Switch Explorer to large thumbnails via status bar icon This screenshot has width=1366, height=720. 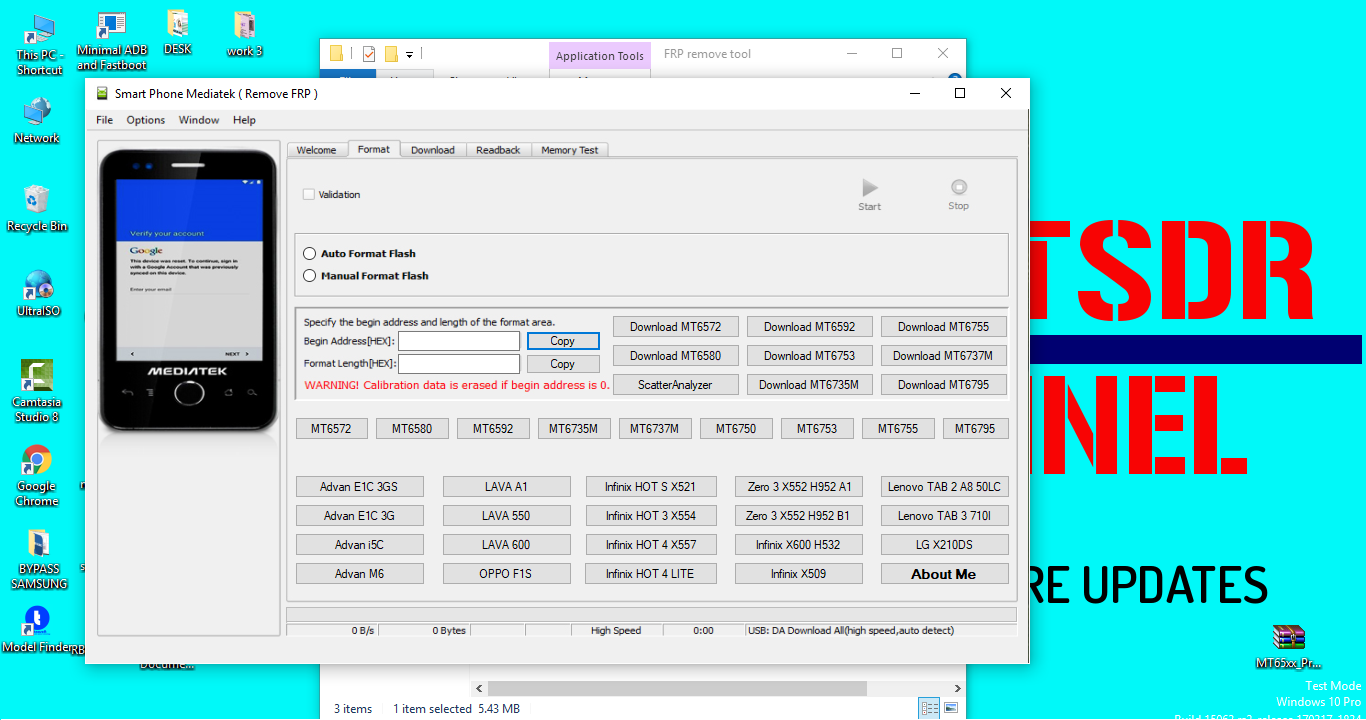pyautogui.click(x=951, y=707)
